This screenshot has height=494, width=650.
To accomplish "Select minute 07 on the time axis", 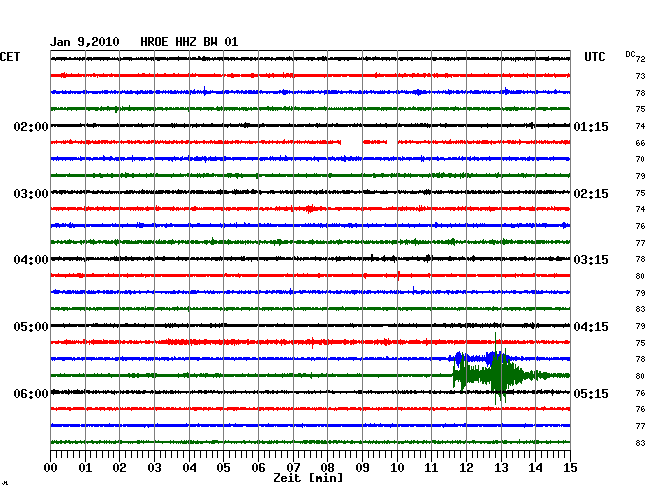I will click(293, 468).
